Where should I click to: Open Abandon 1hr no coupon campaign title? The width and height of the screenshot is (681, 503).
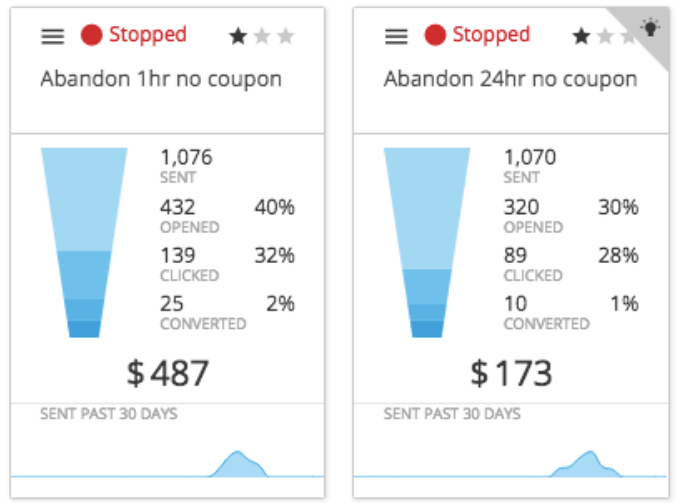(x=161, y=79)
